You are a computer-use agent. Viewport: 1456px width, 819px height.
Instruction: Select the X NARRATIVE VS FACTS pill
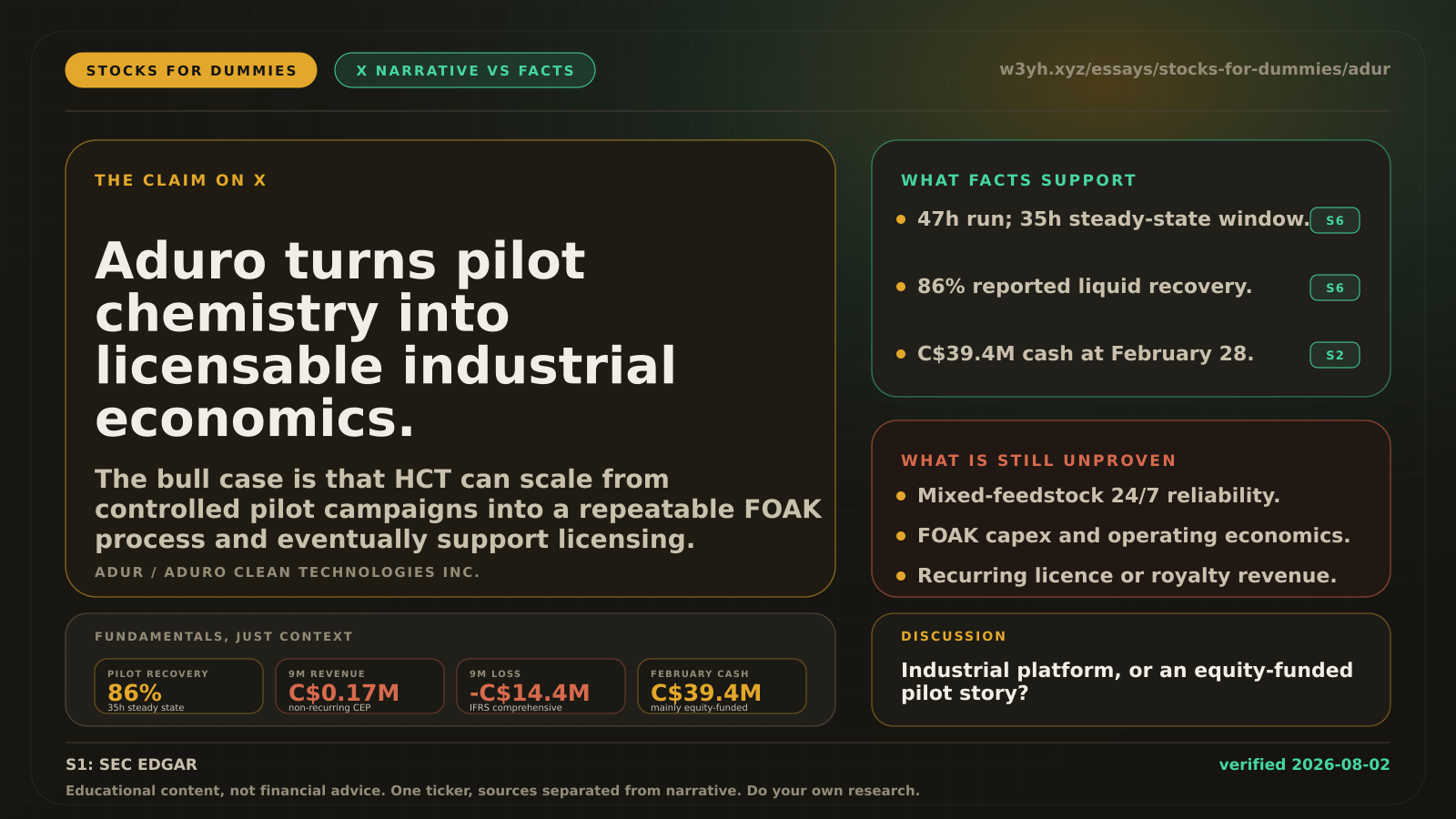coord(465,70)
